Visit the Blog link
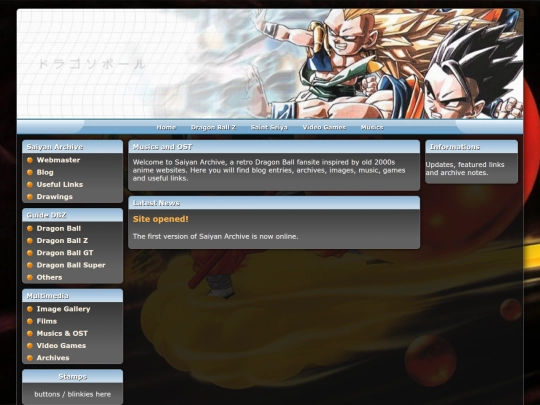This screenshot has width=540, height=405. (45, 173)
